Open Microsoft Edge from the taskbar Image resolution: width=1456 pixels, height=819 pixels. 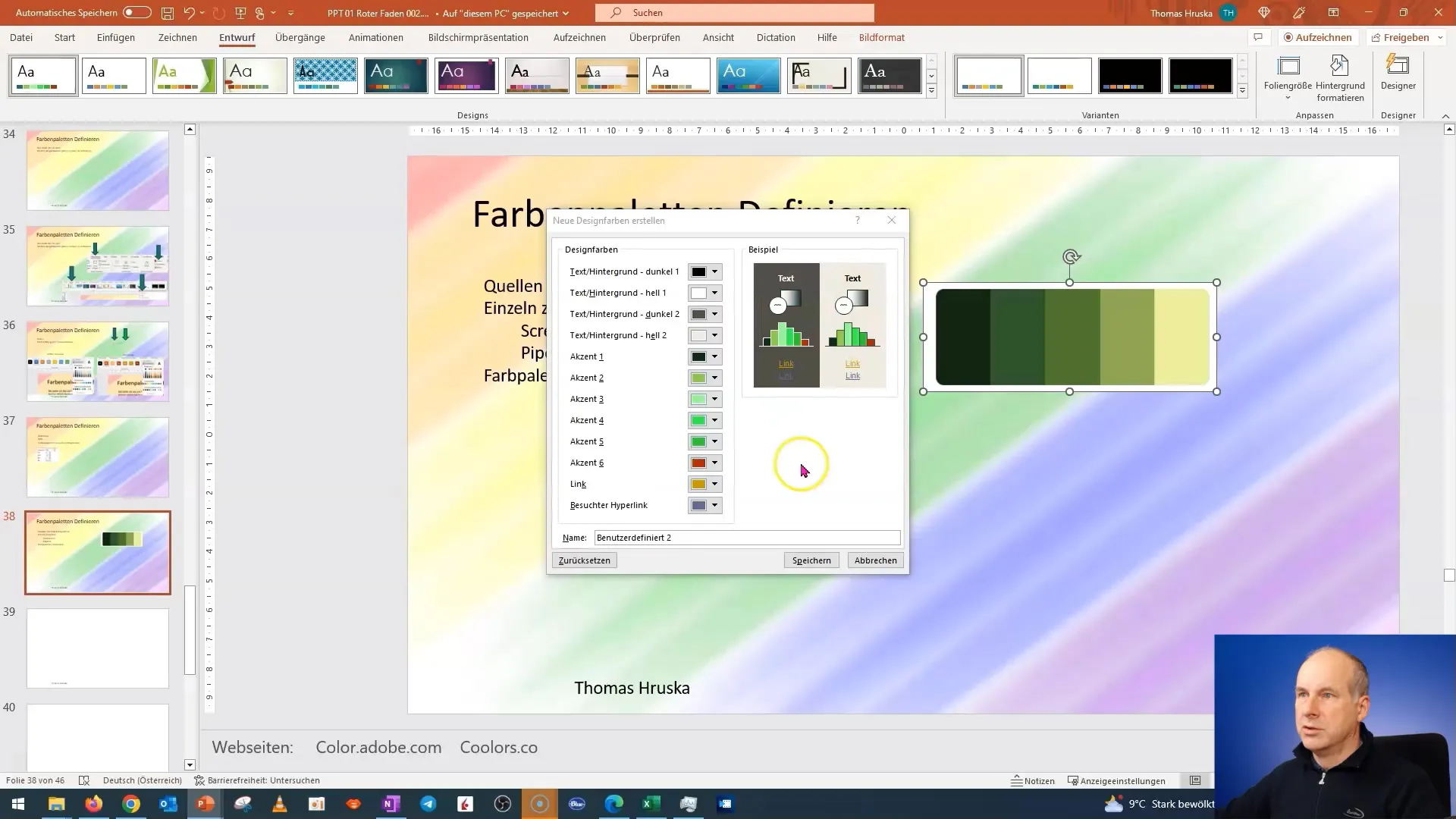(613, 804)
